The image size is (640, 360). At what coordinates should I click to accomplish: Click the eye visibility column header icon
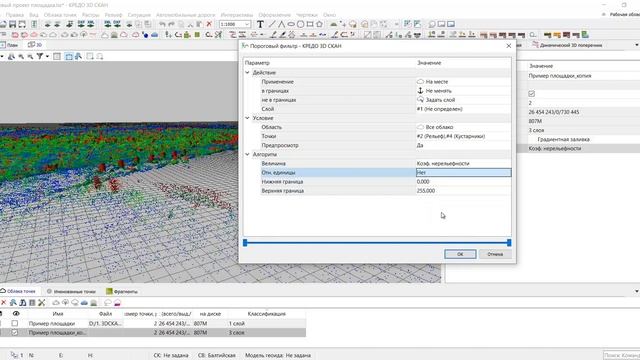point(16,313)
